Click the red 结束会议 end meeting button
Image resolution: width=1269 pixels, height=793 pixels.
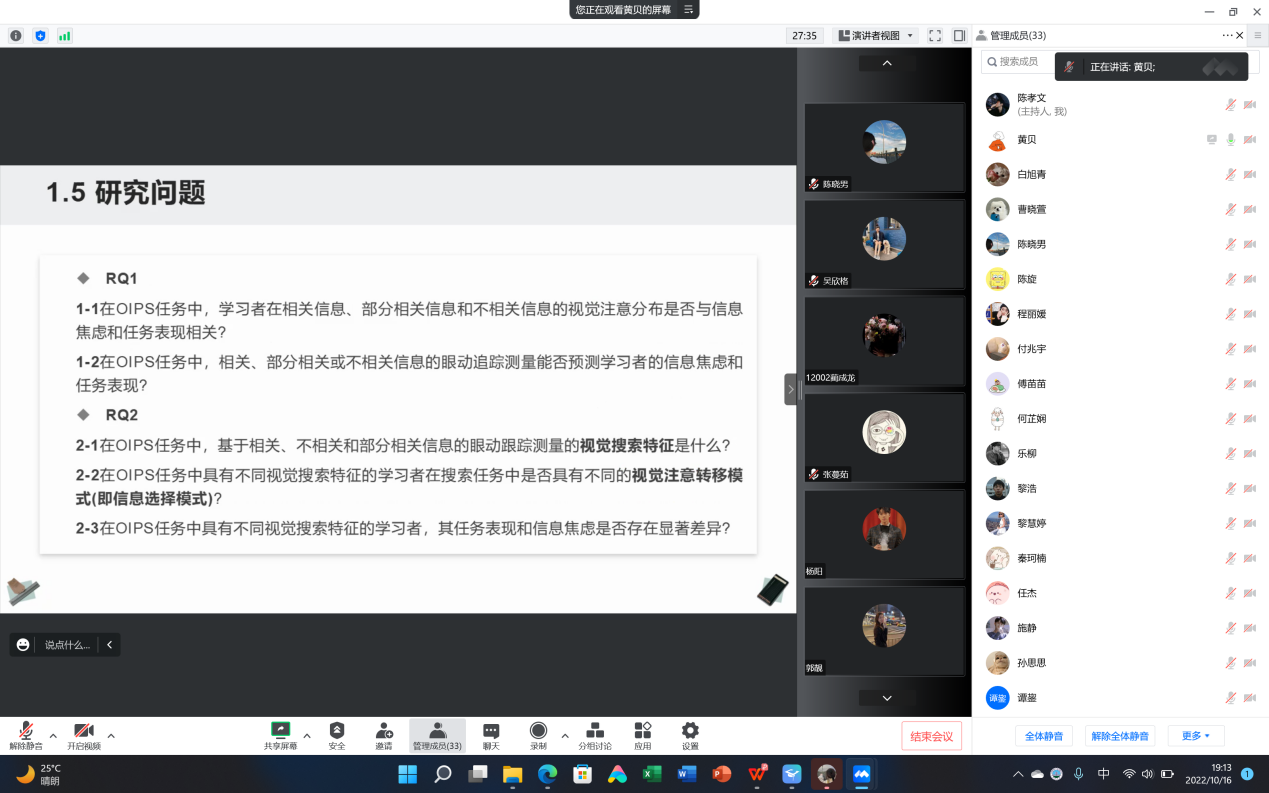coord(931,737)
